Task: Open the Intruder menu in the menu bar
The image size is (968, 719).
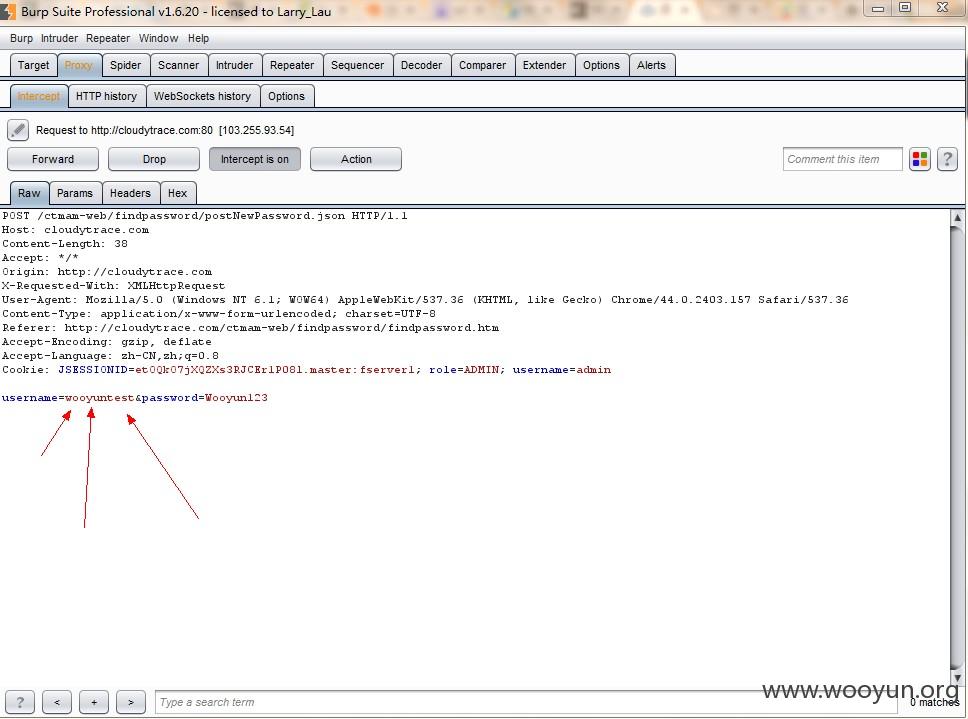Action: (59, 38)
